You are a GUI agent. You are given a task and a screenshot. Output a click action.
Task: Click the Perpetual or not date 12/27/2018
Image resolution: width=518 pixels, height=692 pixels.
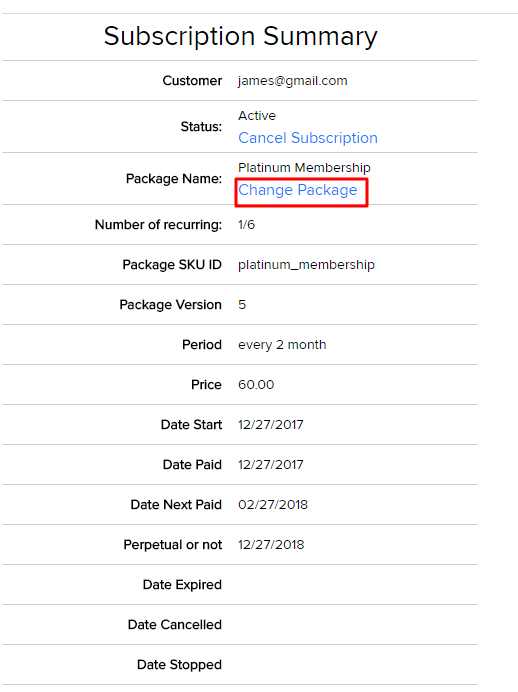[271, 545]
